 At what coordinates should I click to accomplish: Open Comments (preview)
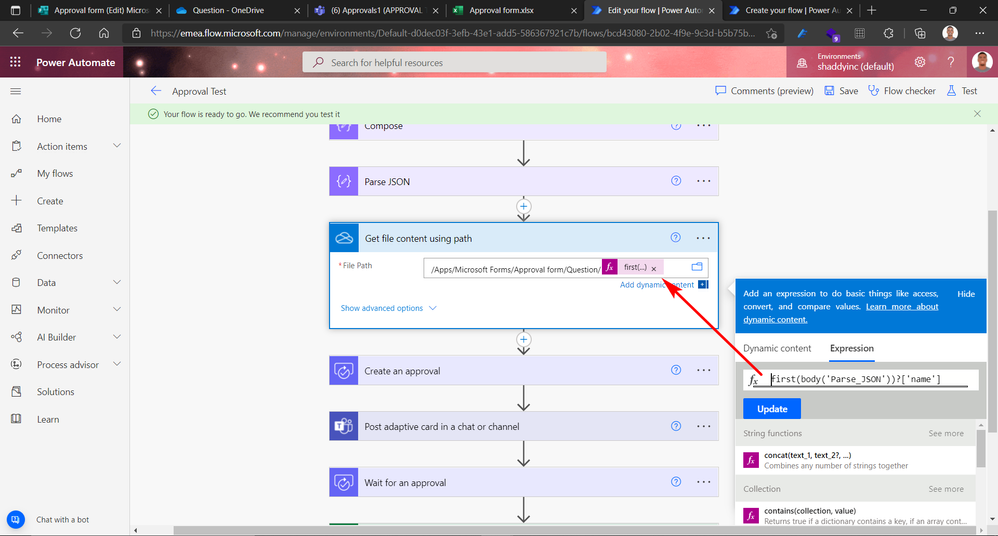[764, 91]
